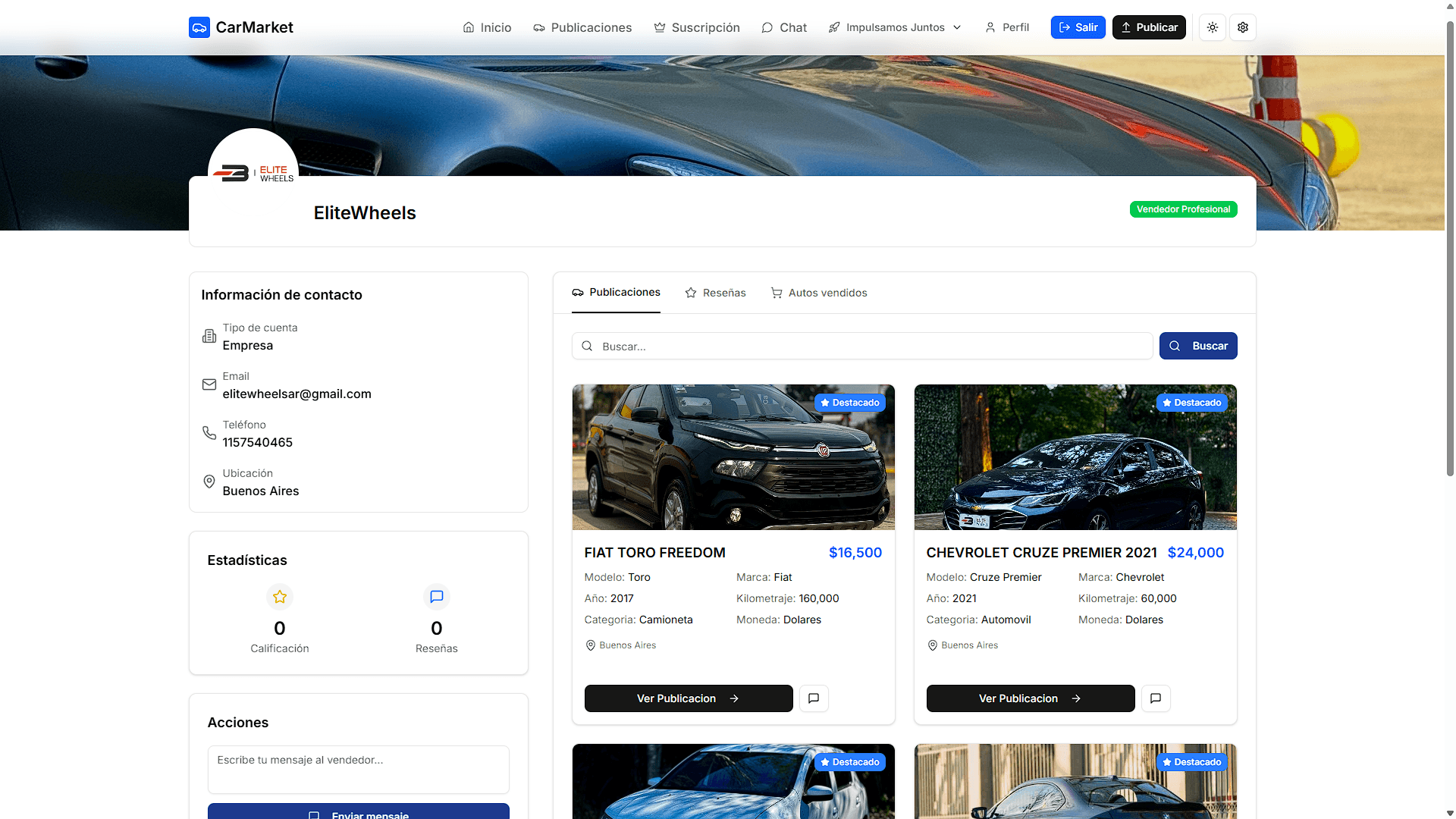Focus the Buscar... search field
1456x819 pixels.
point(862,346)
